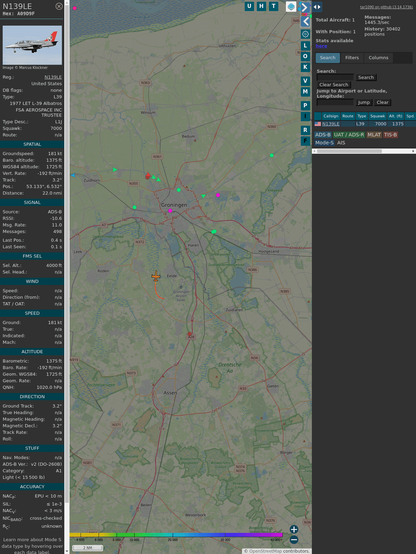Click the Clear Search button
The height and width of the screenshot is (554, 416).
(334, 85)
